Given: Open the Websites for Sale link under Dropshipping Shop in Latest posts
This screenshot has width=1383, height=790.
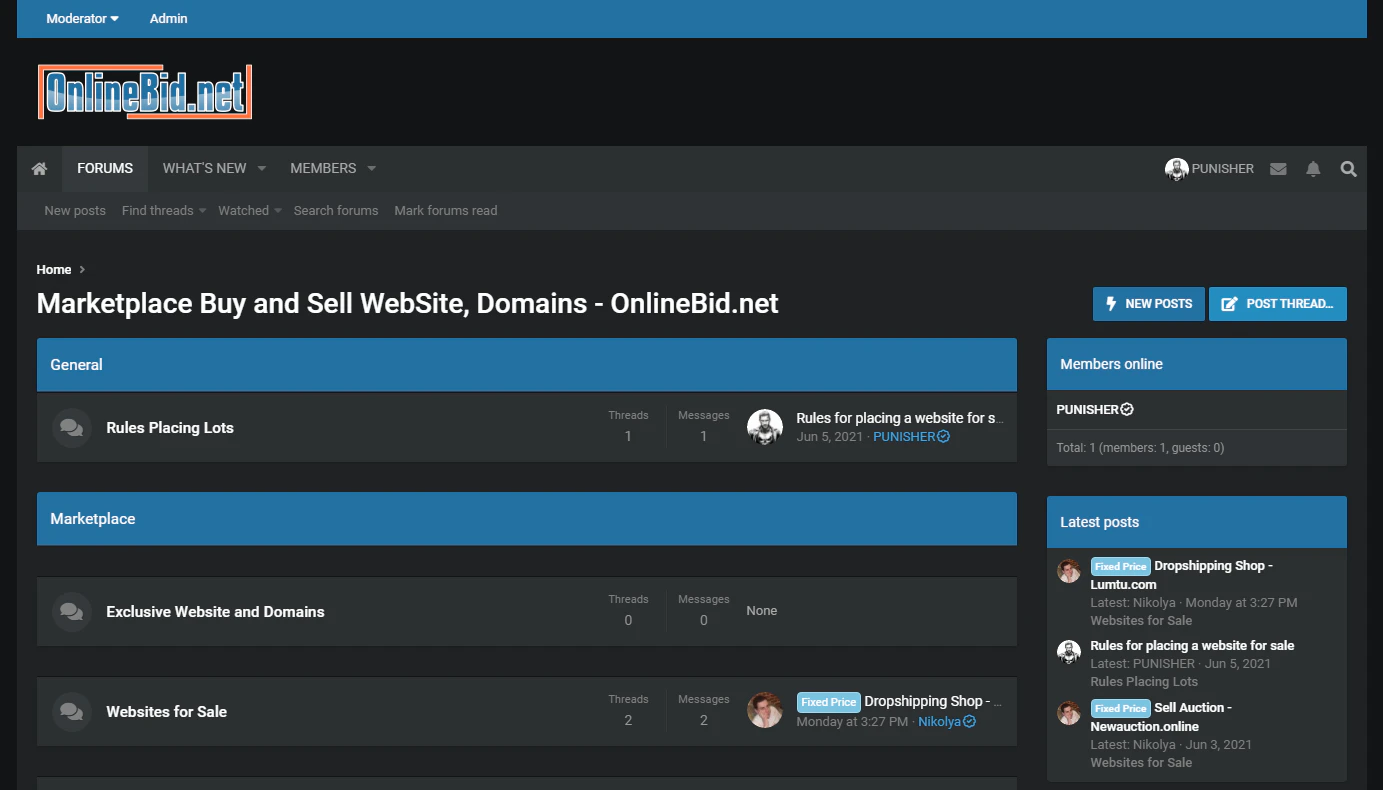Looking at the screenshot, I should (x=1141, y=621).
